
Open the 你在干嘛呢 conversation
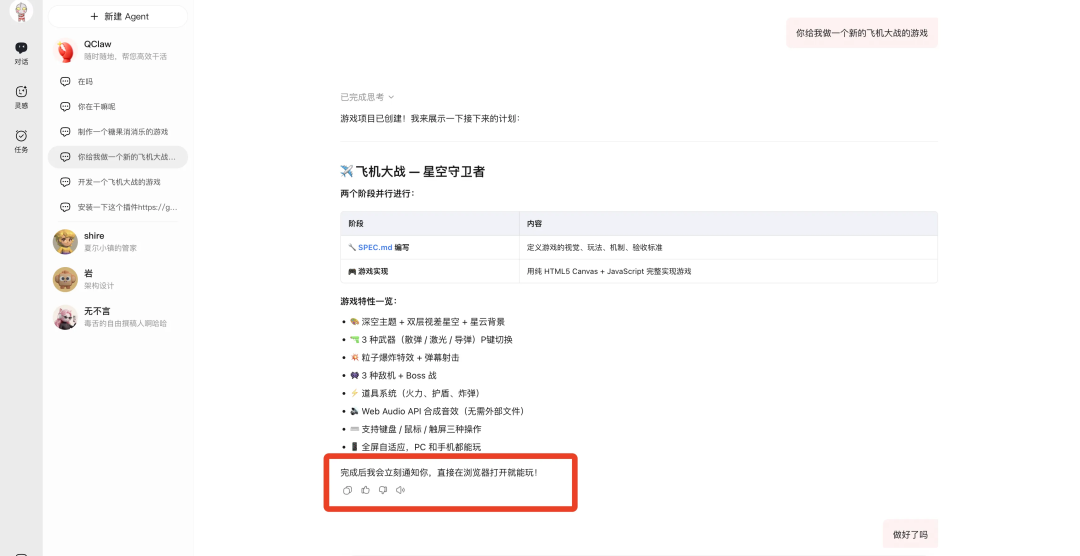click(x=118, y=107)
